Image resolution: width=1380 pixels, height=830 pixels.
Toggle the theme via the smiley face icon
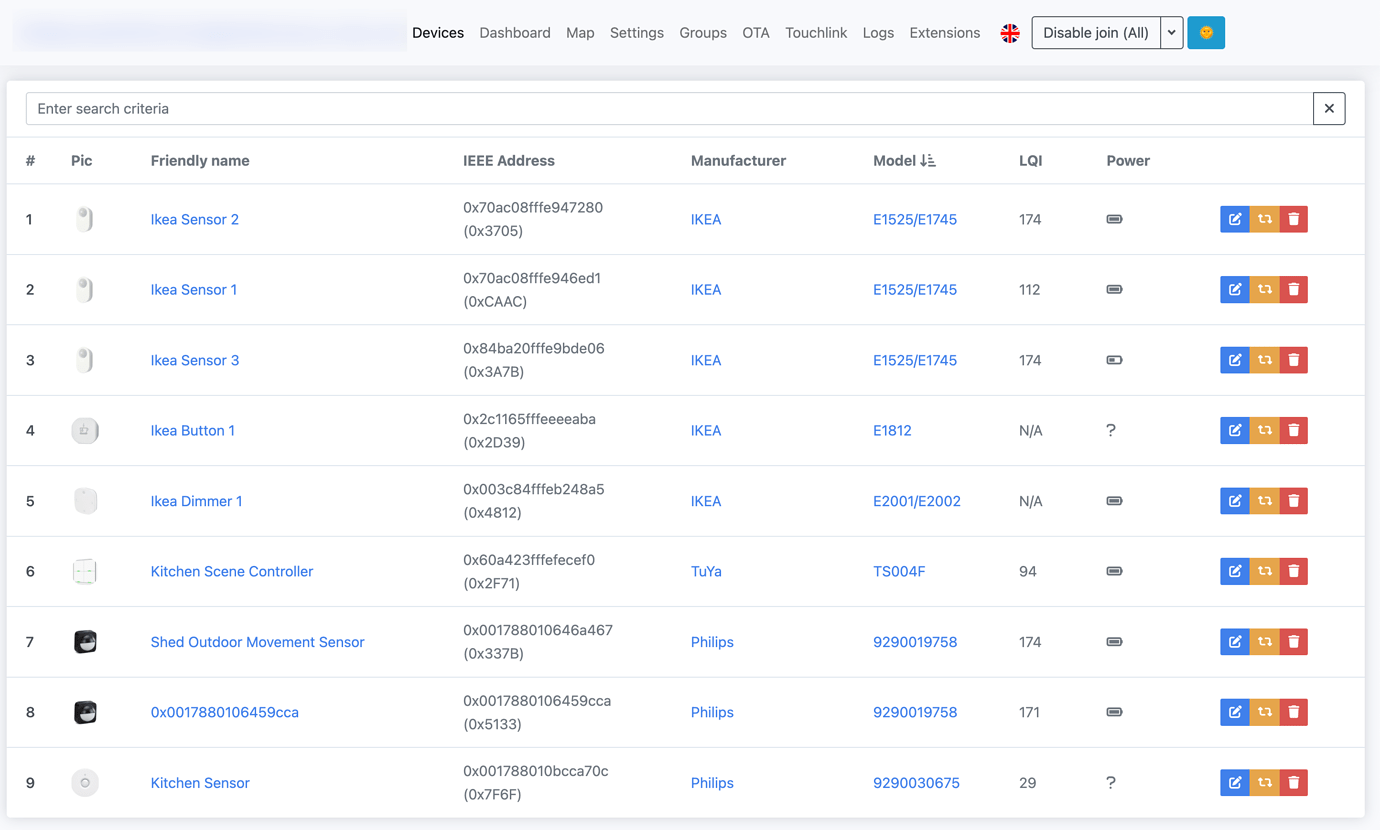click(1206, 32)
